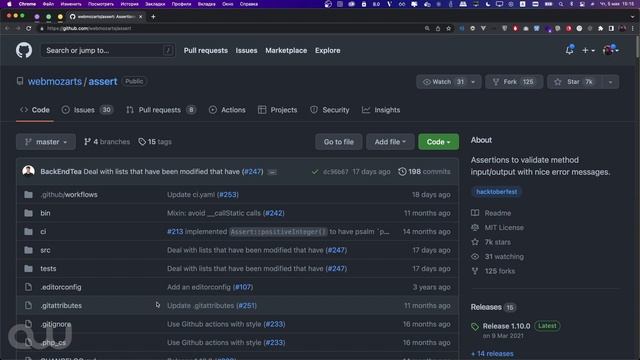Screen dimensions: 640x360
Task: Show the + 14 releases link
Action: tap(492, 354)
